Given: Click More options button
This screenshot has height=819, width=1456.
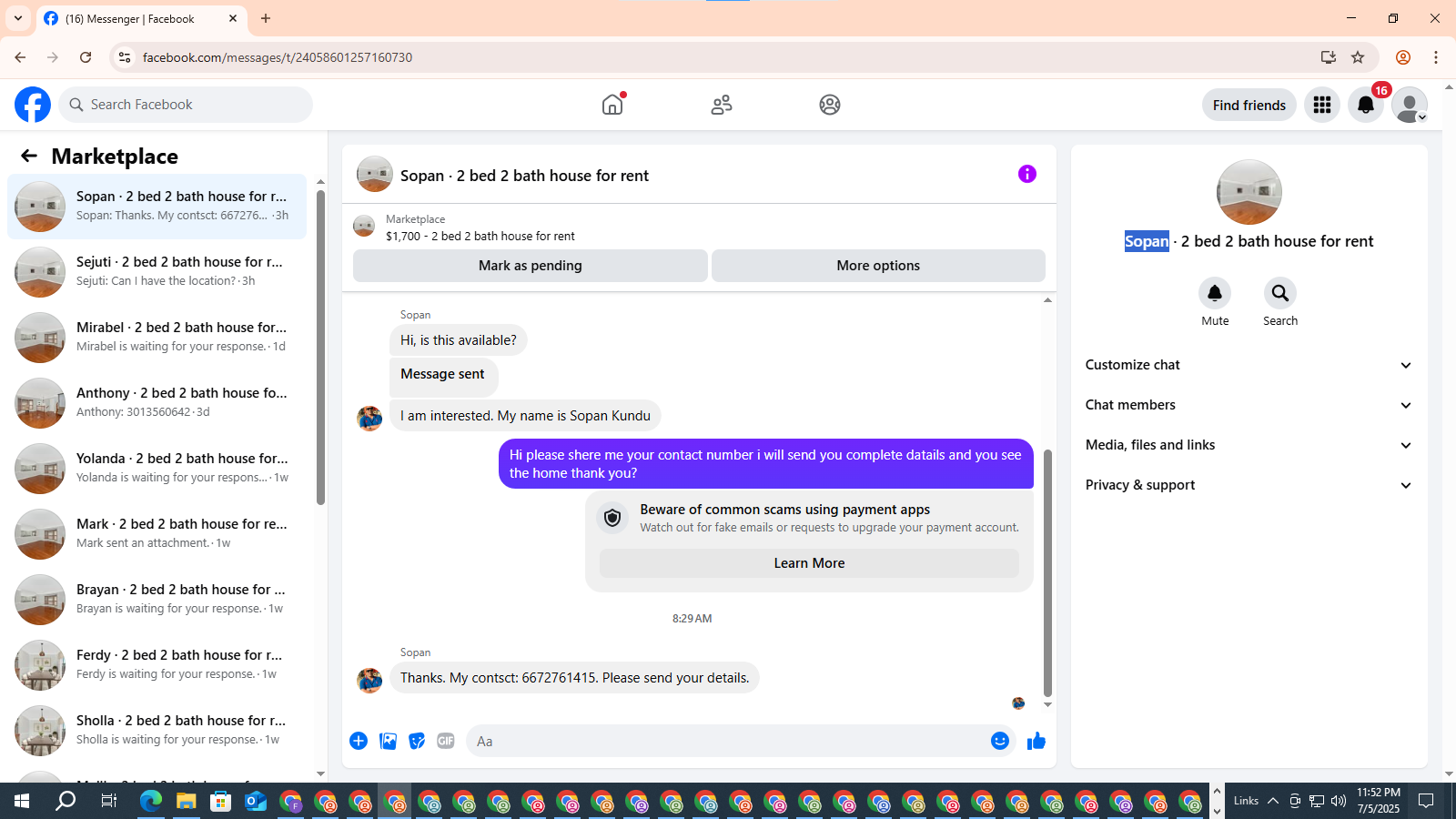Looking at the screenshot, I should coord(878,266).
